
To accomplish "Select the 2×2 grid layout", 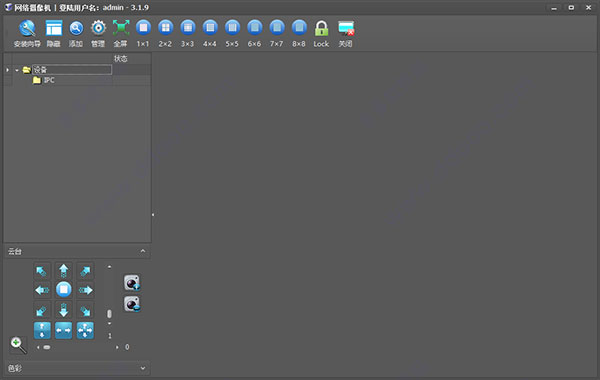I will tap(165, 34).
